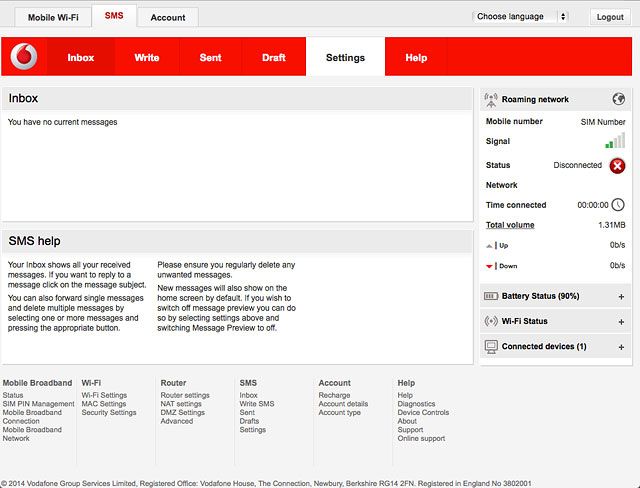The height and width of the screenshot is (488, 640).
Task: Click the Connected devices monitor icon
Action: coord(491,346)
